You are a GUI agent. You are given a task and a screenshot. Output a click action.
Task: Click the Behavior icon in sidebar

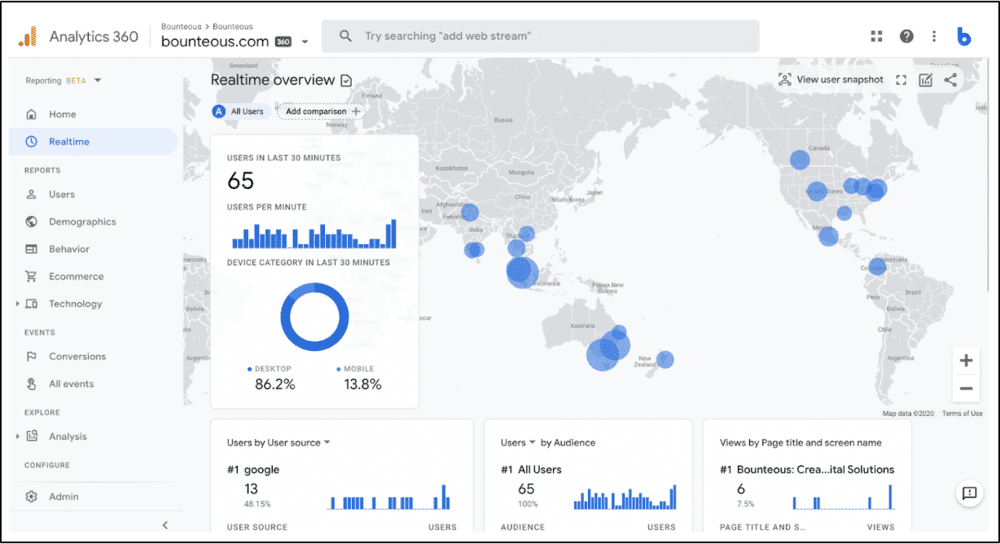[31, 249]
